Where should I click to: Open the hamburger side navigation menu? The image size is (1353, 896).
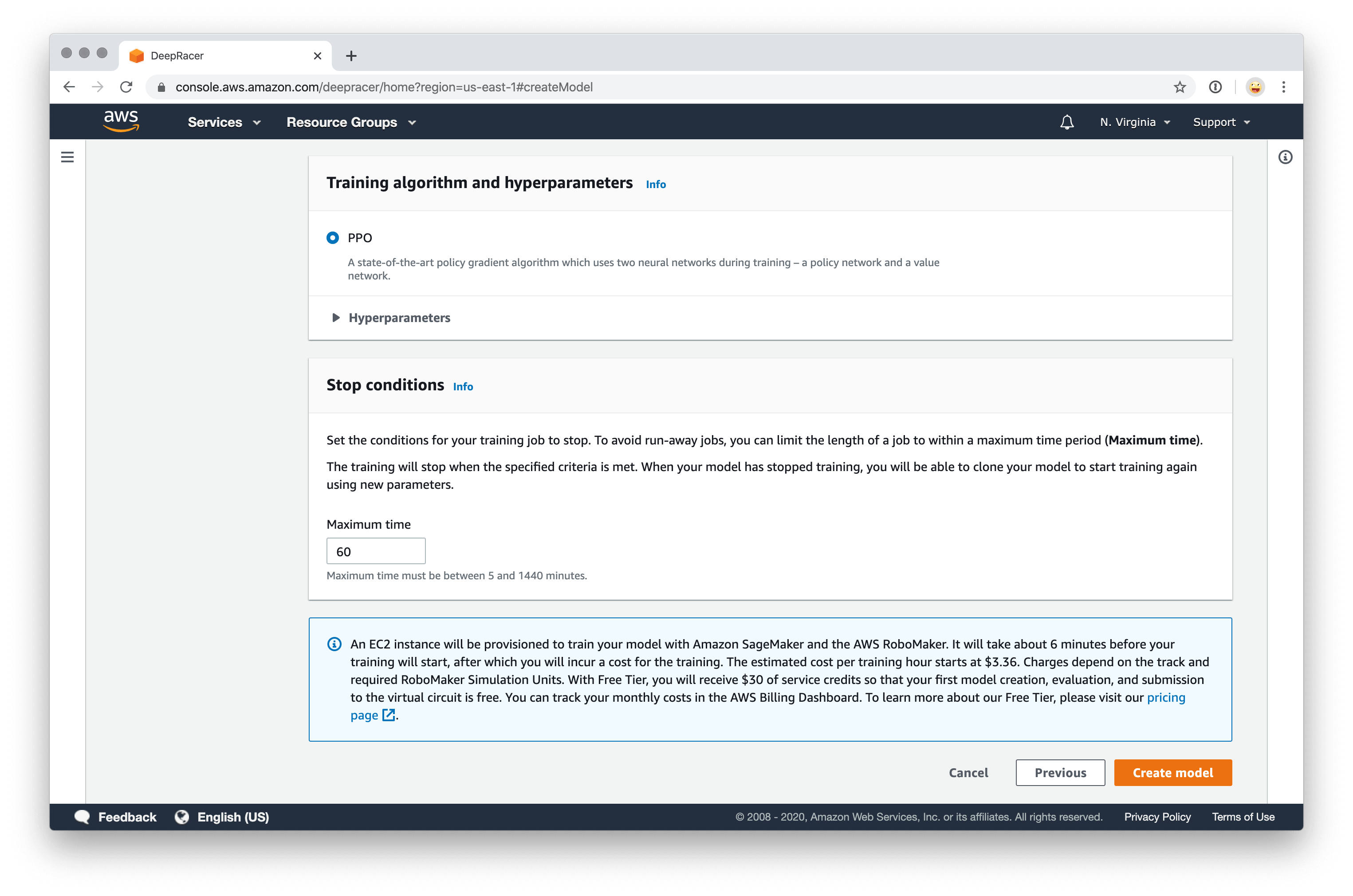(67, 157)
